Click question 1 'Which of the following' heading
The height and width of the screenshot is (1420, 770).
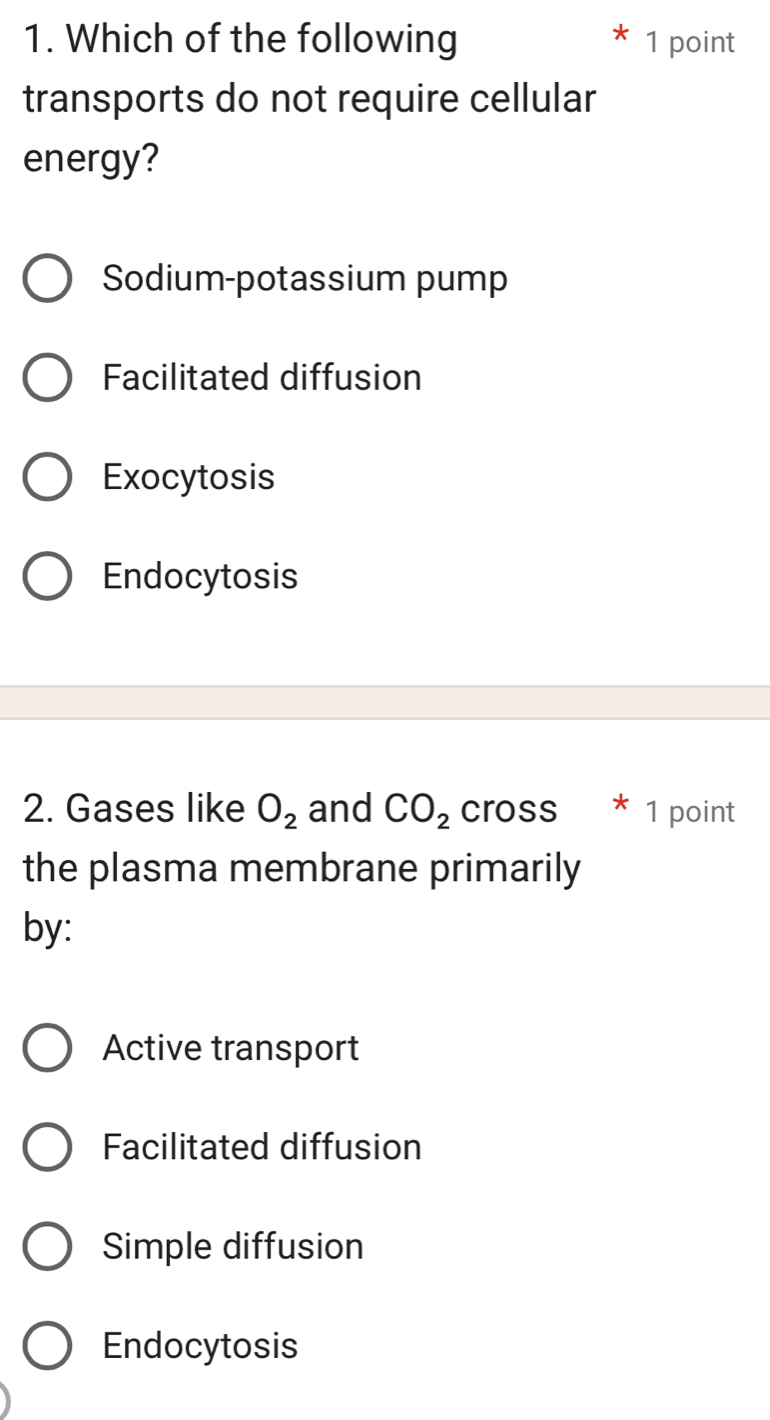click(240, 42)
